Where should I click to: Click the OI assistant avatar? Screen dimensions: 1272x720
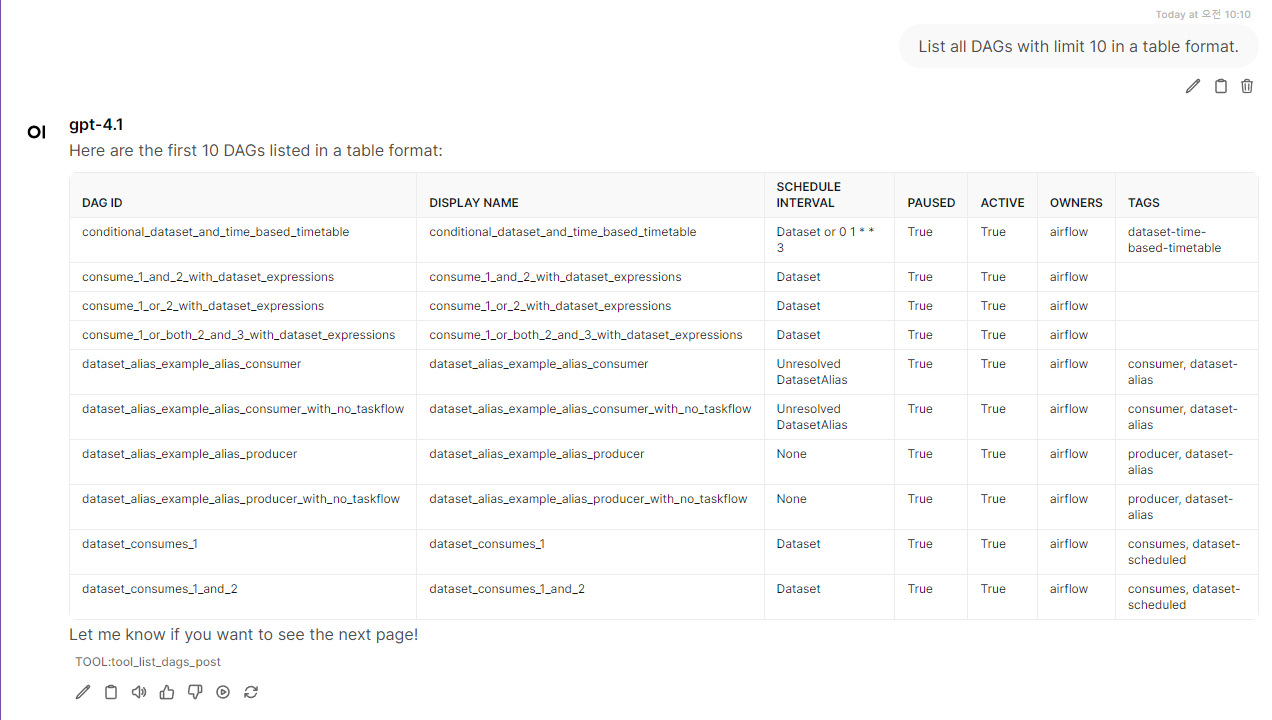click(x=36, y=131)
